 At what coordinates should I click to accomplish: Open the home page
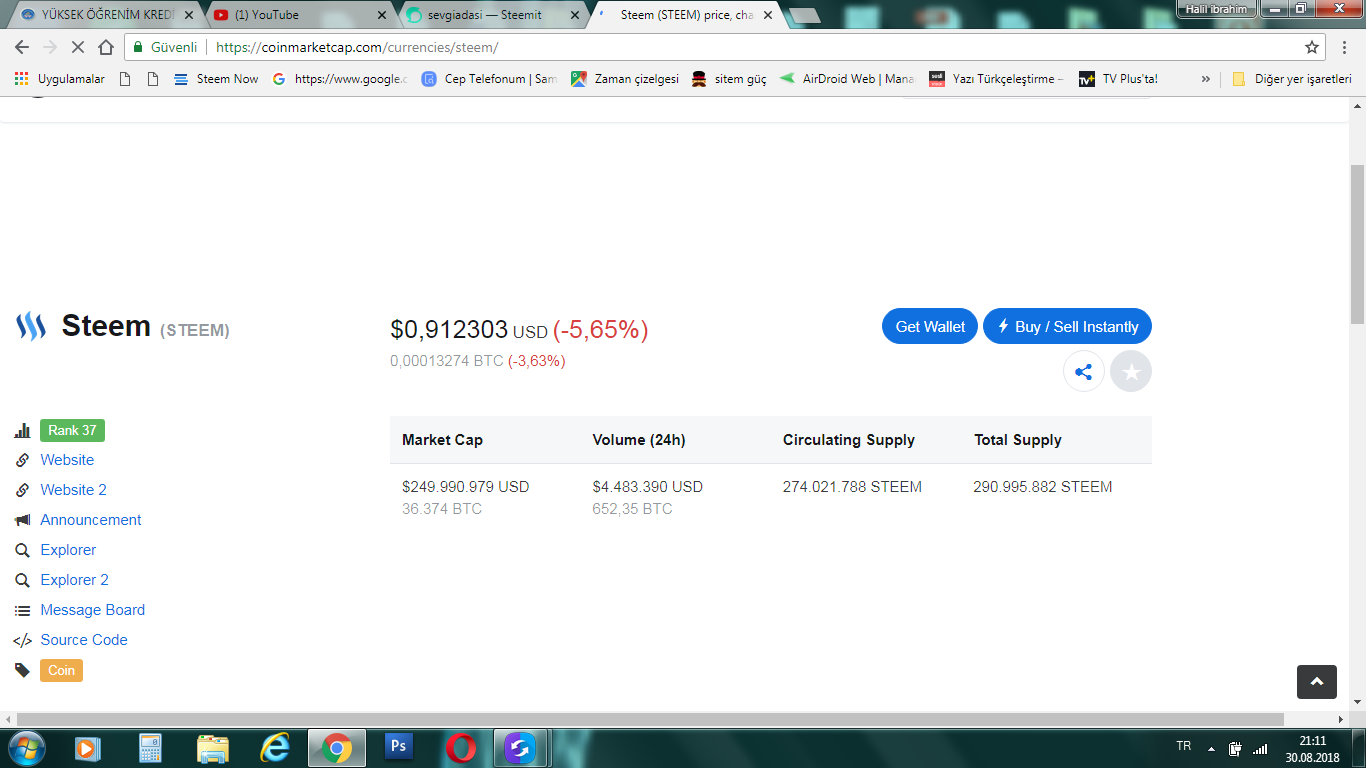(x=106, y=47)
